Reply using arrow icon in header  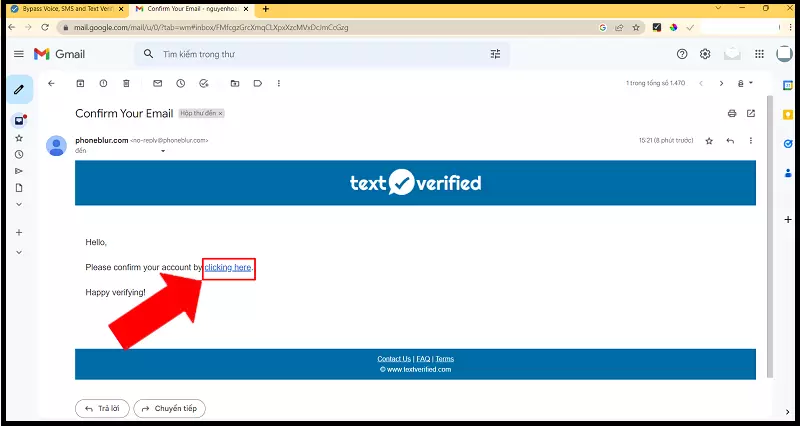tap(730, 141)
